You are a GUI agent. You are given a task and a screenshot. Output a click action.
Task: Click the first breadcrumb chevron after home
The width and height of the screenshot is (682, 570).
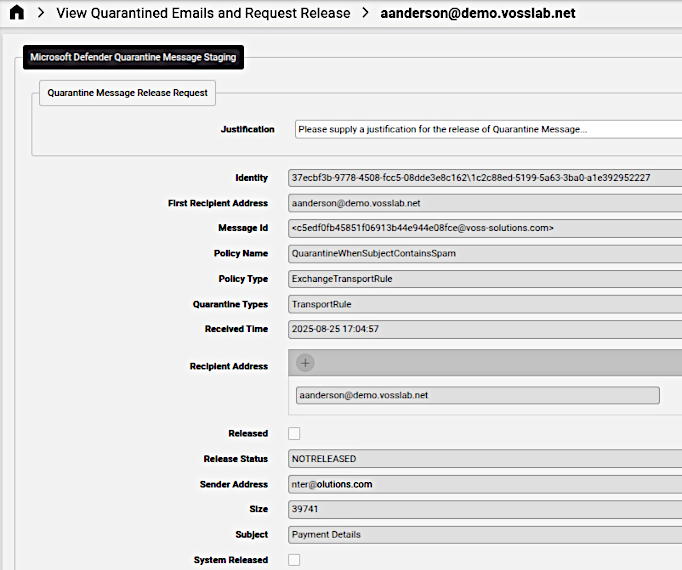point(41,13)
